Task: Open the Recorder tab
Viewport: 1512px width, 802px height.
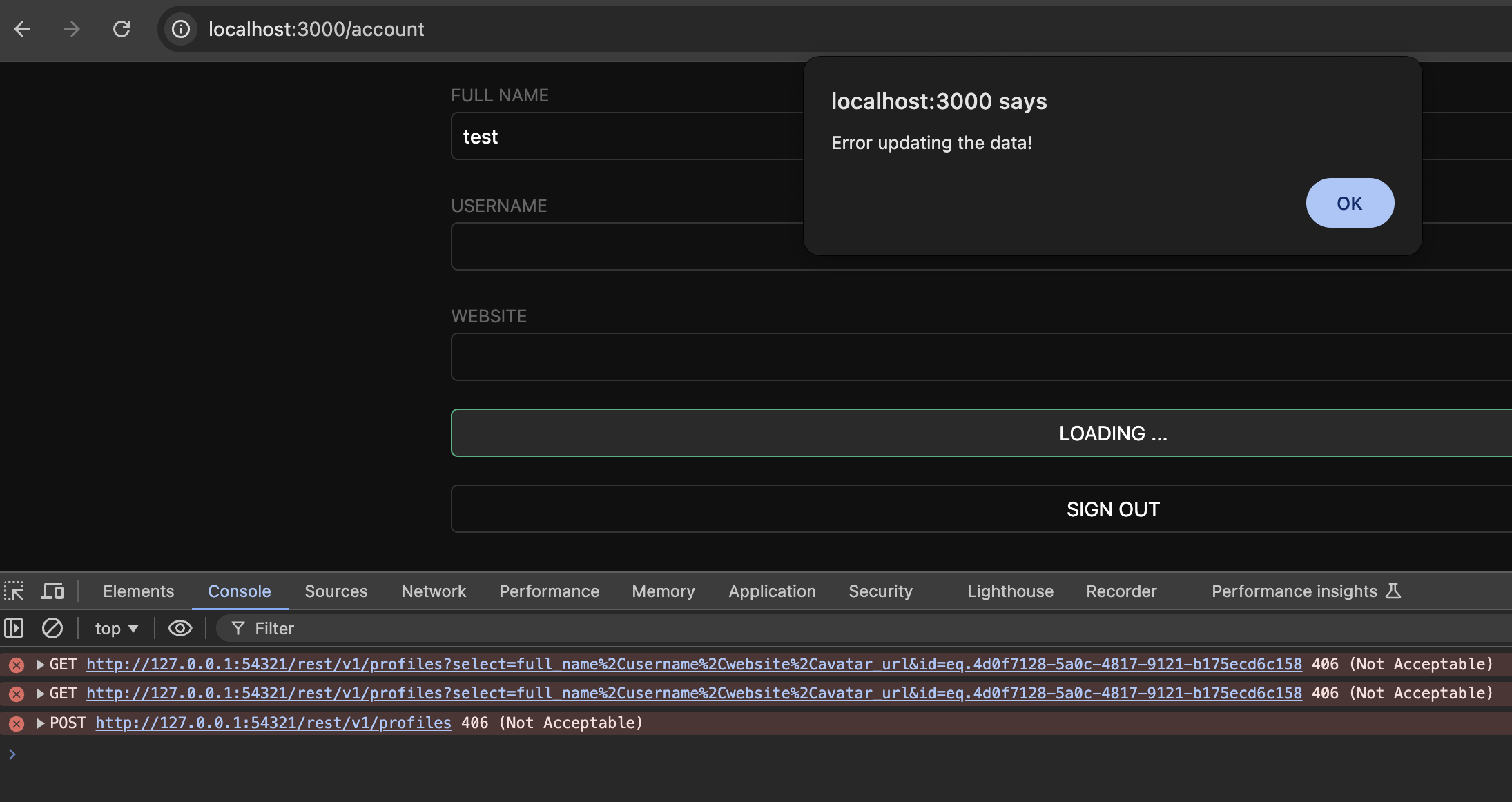Action: [x=1121, y=591]
